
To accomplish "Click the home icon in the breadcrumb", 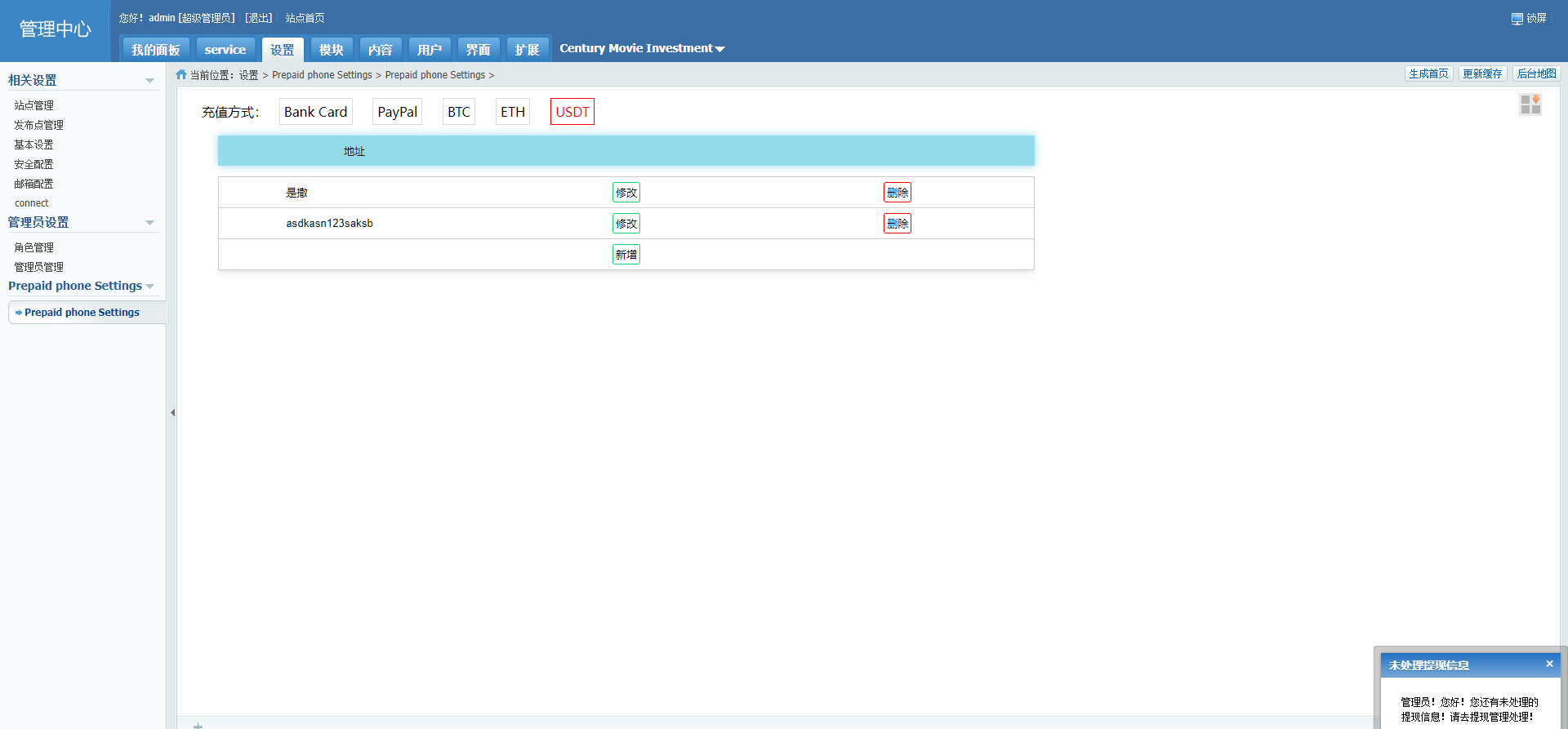I will coord(181,74).
